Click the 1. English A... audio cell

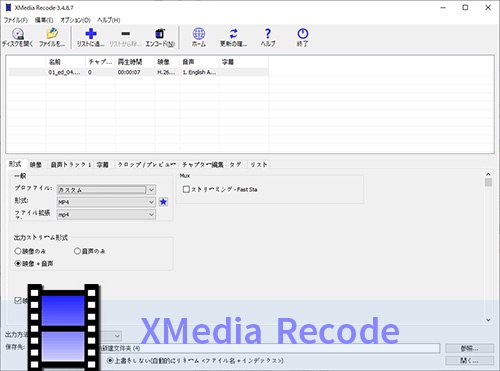(199, 72)
